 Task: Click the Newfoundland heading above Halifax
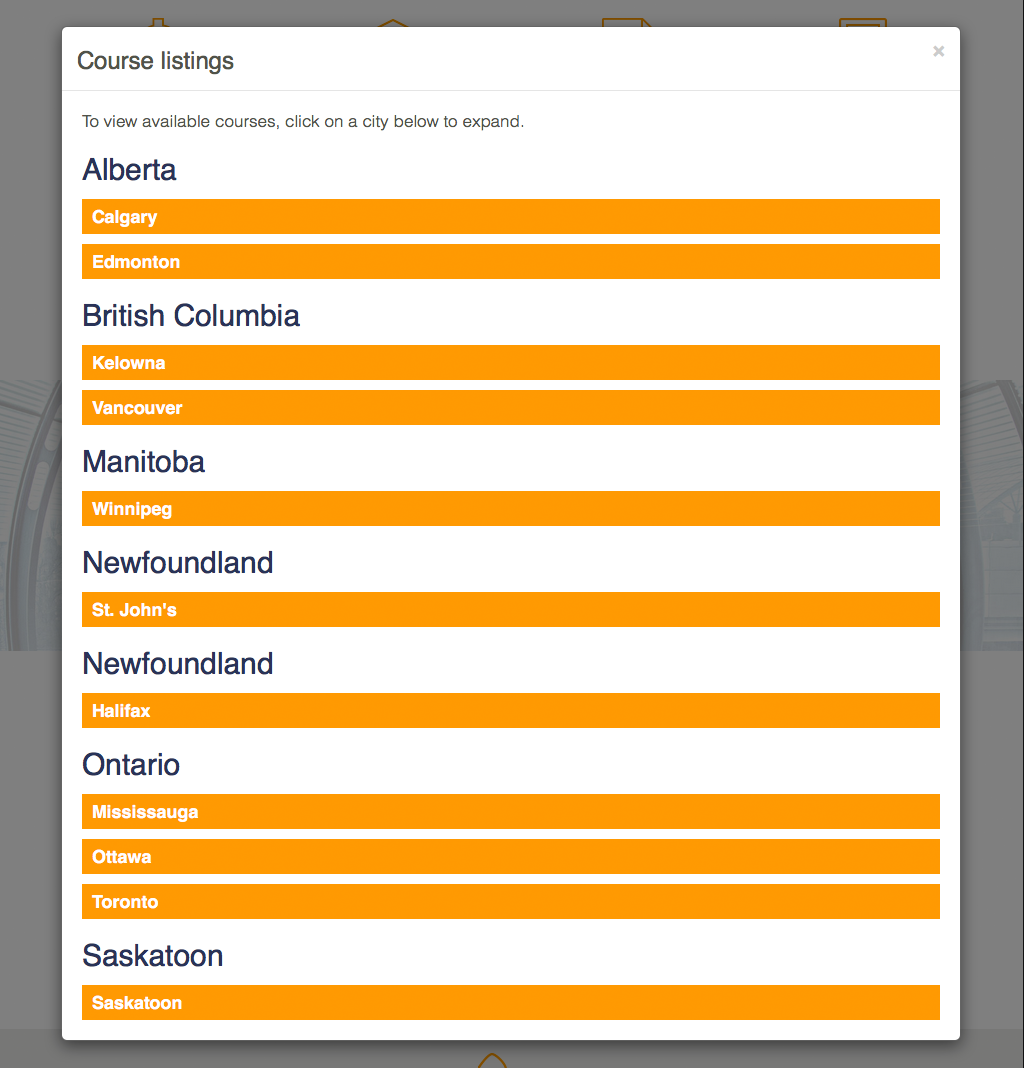coord(177,664)
